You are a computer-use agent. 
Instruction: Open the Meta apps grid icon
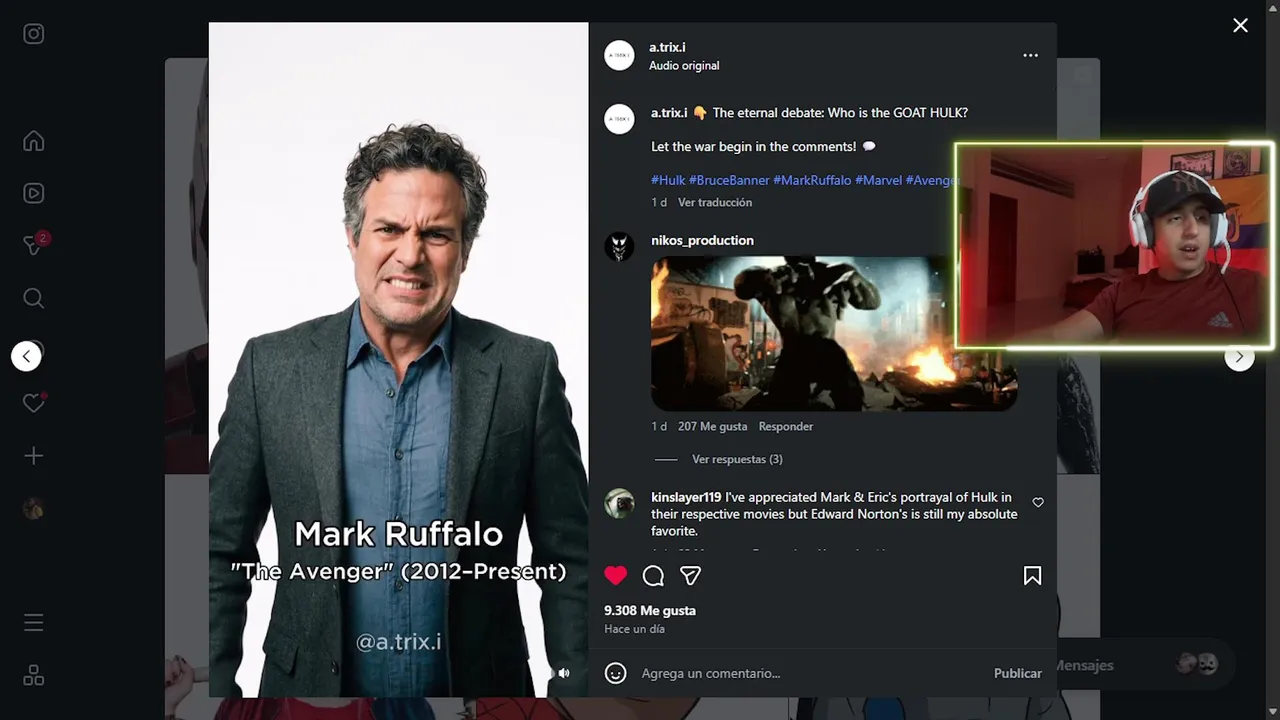[34, 675]
